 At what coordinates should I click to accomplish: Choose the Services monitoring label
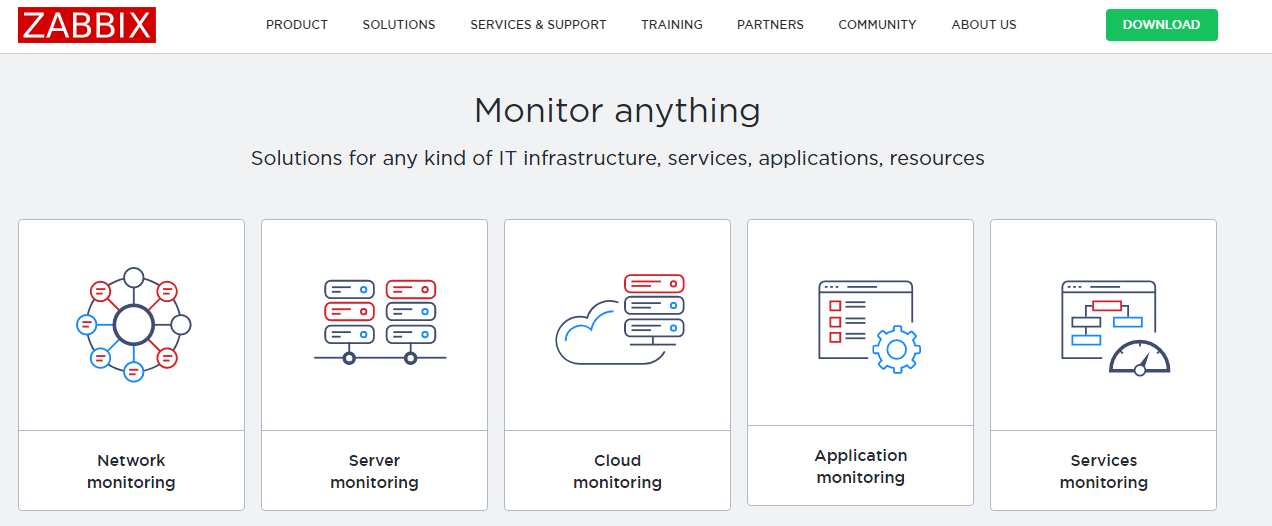click(1103, 471)
